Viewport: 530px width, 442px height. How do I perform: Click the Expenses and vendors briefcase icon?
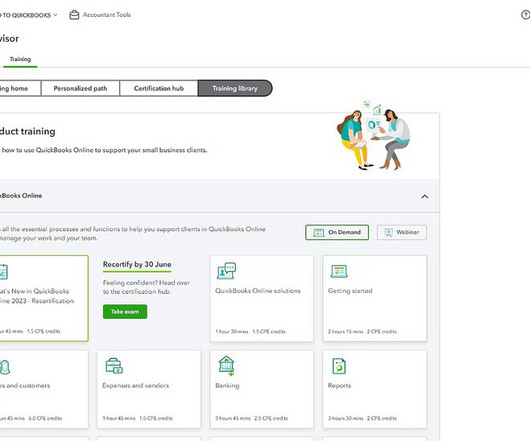tap(114, 366)
